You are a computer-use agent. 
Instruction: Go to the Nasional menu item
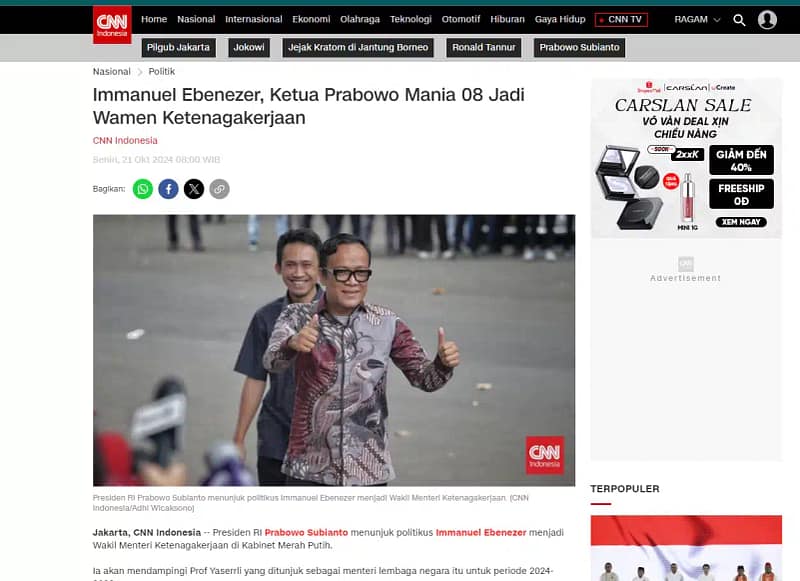196,19
